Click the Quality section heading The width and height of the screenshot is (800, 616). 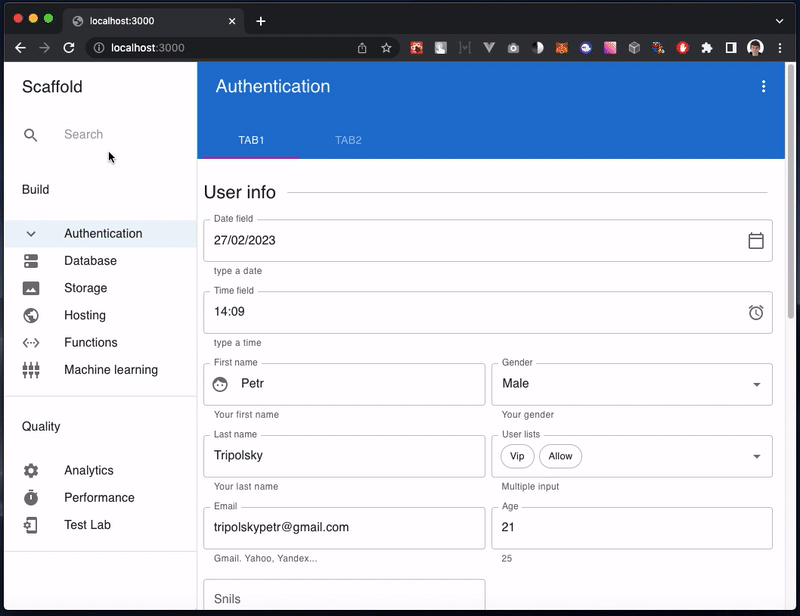tap(41, 427)
